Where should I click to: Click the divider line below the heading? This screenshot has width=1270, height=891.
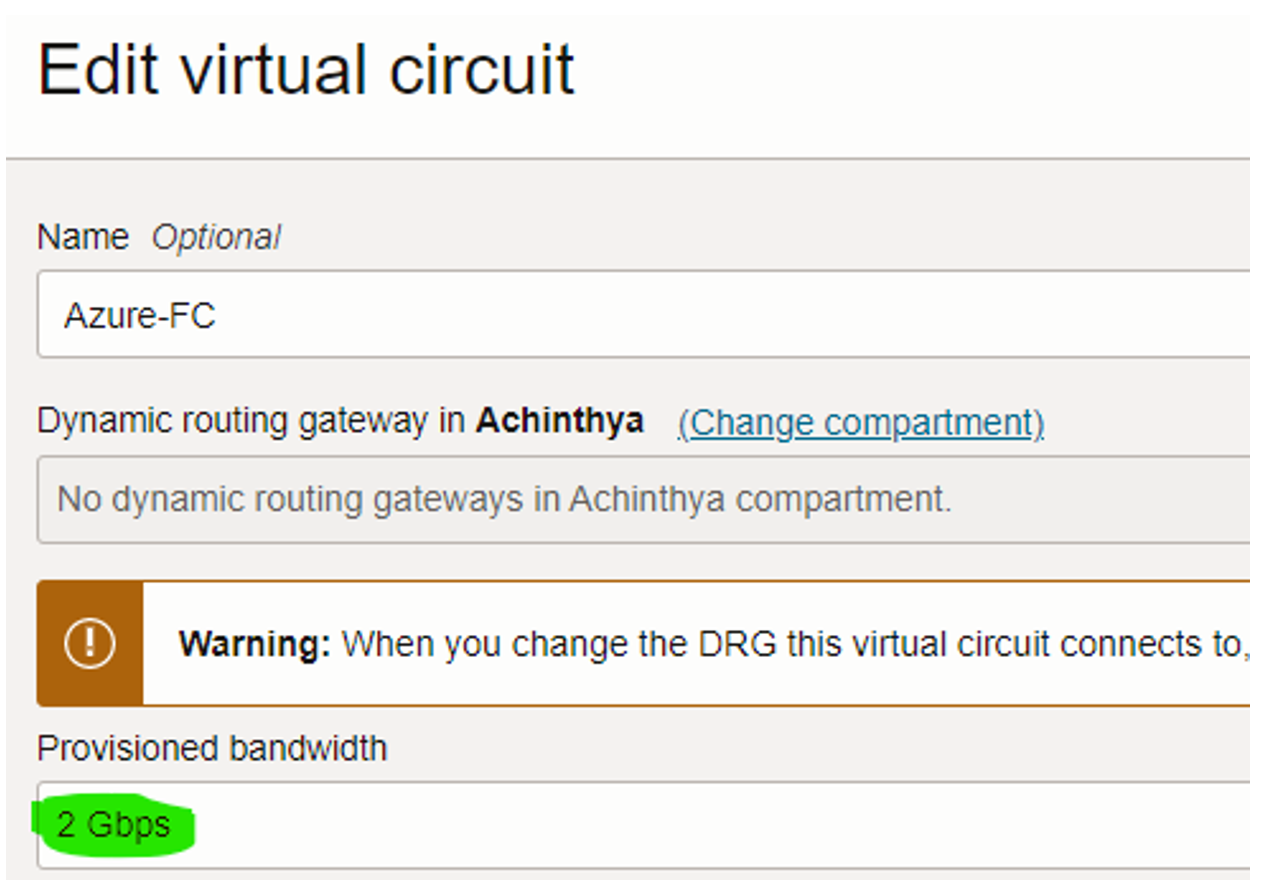[x=635, y=155]
